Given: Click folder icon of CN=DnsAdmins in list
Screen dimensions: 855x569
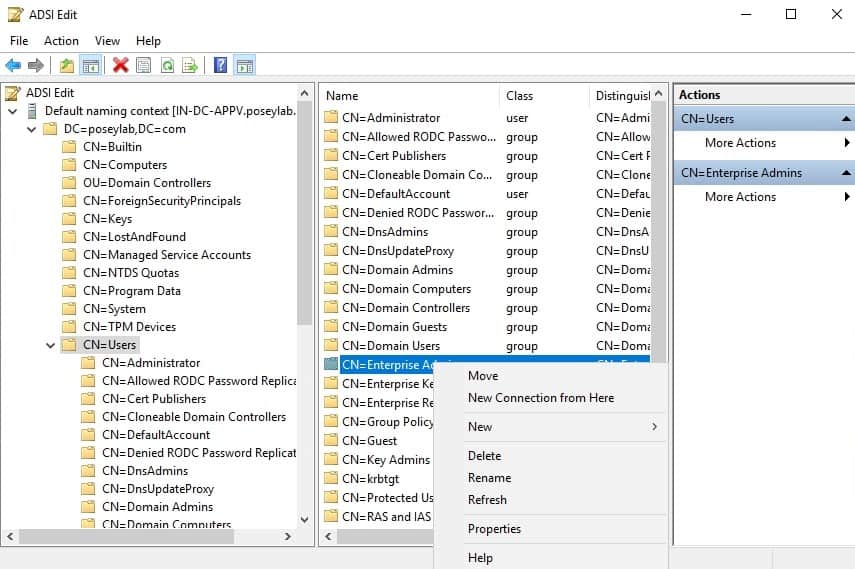Looking at the screenshot, I should 330,231.
